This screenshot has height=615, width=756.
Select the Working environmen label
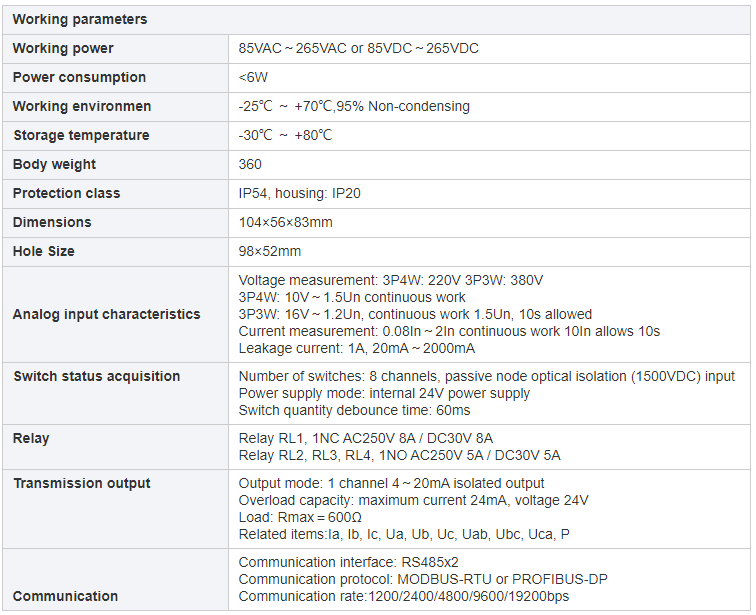[82, 107]
